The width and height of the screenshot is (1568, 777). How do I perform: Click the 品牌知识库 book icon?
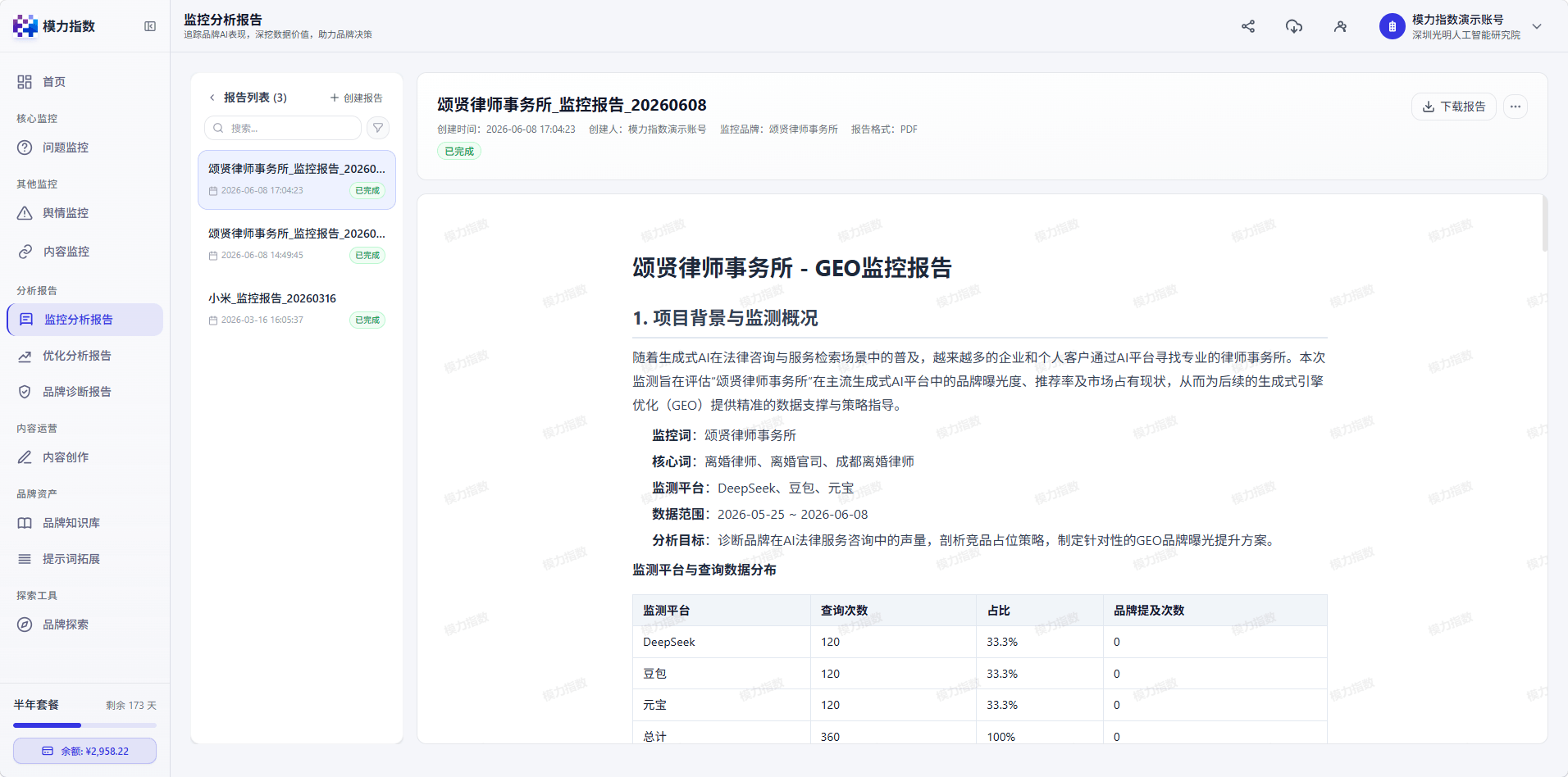tap(25, 523)
